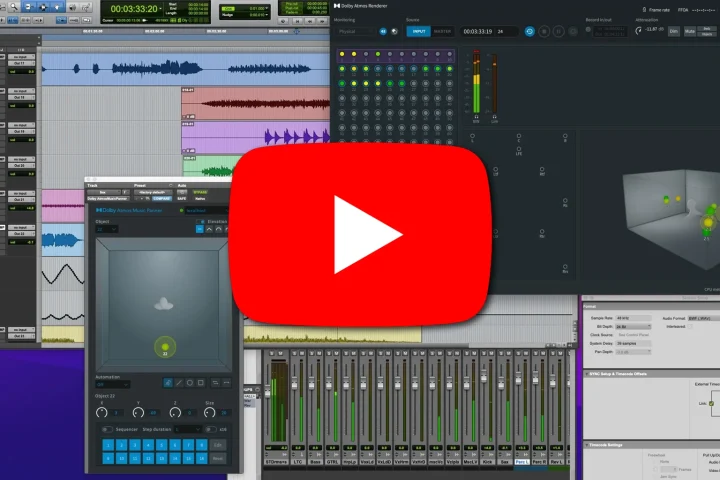Screen dimensions: 720x480
Task: Open the Pan Depth dropdown
Action: 633,352
